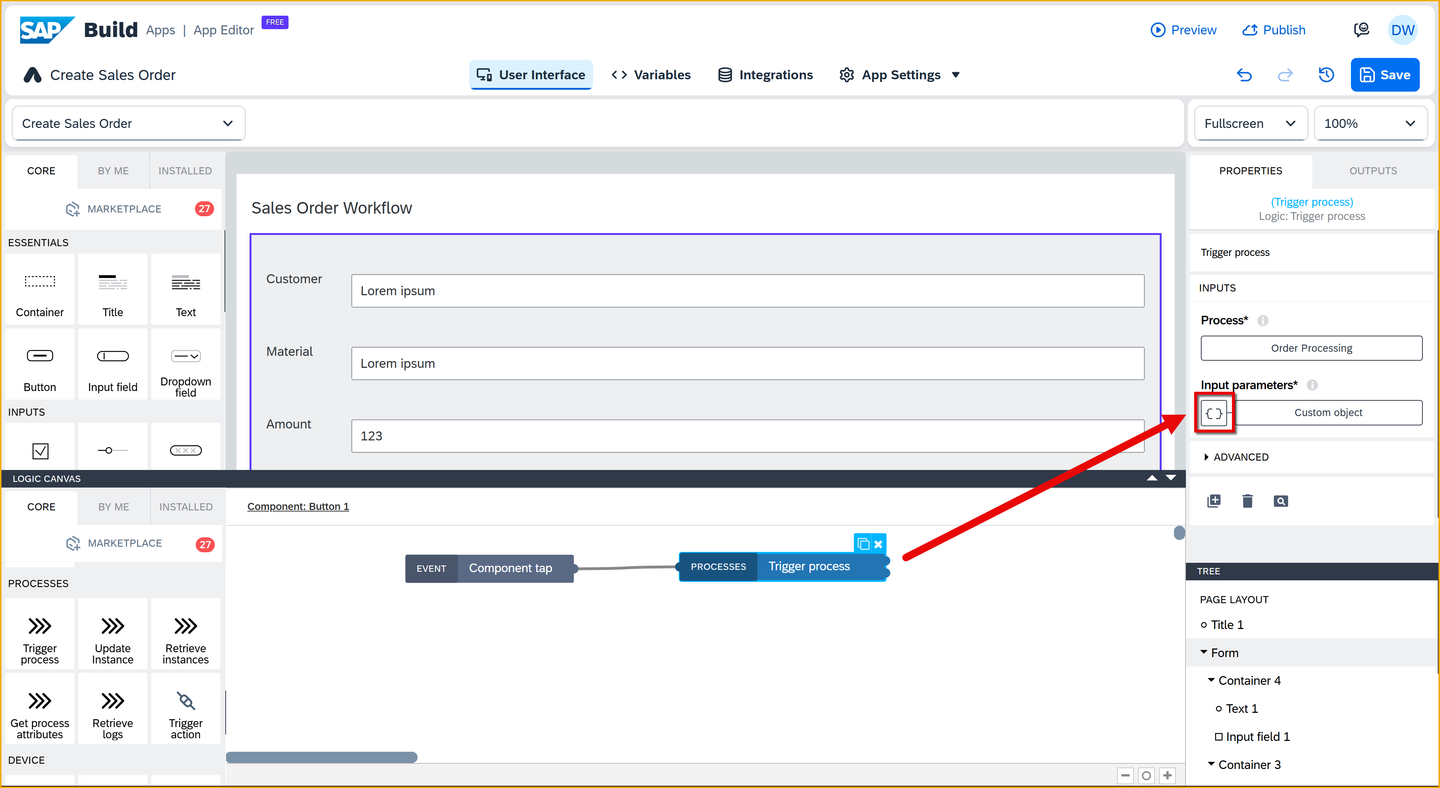This screenshot has height=788, width=1440.
Task: Click the Undo arrow icon
Action: pos(1244,75)
